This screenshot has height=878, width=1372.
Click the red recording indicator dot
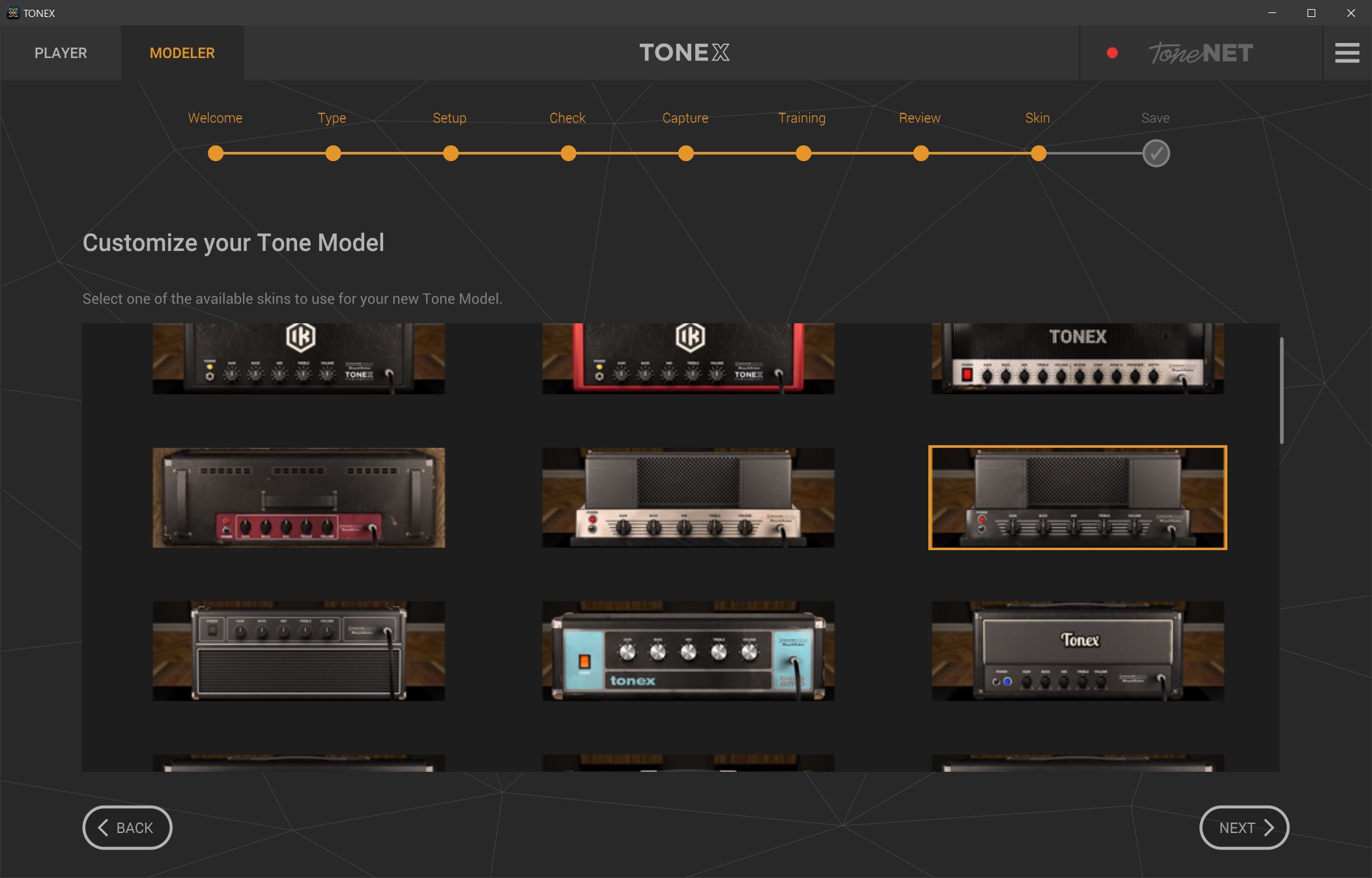point(1112,53)
